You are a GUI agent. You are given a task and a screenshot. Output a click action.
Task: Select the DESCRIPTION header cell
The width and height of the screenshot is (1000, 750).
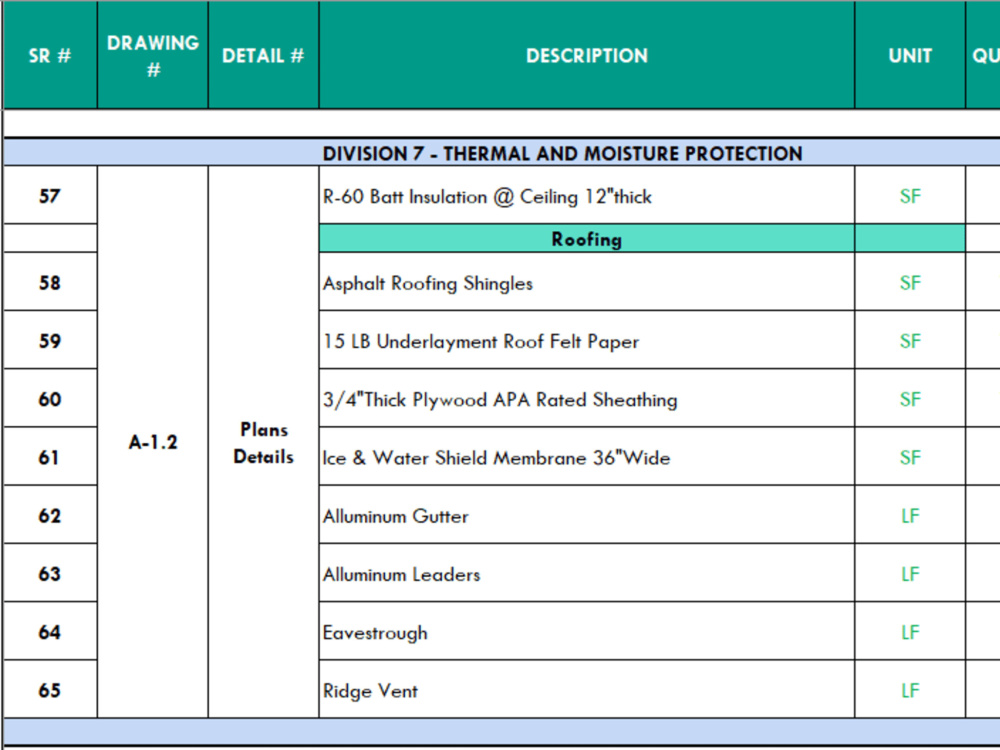587,55
